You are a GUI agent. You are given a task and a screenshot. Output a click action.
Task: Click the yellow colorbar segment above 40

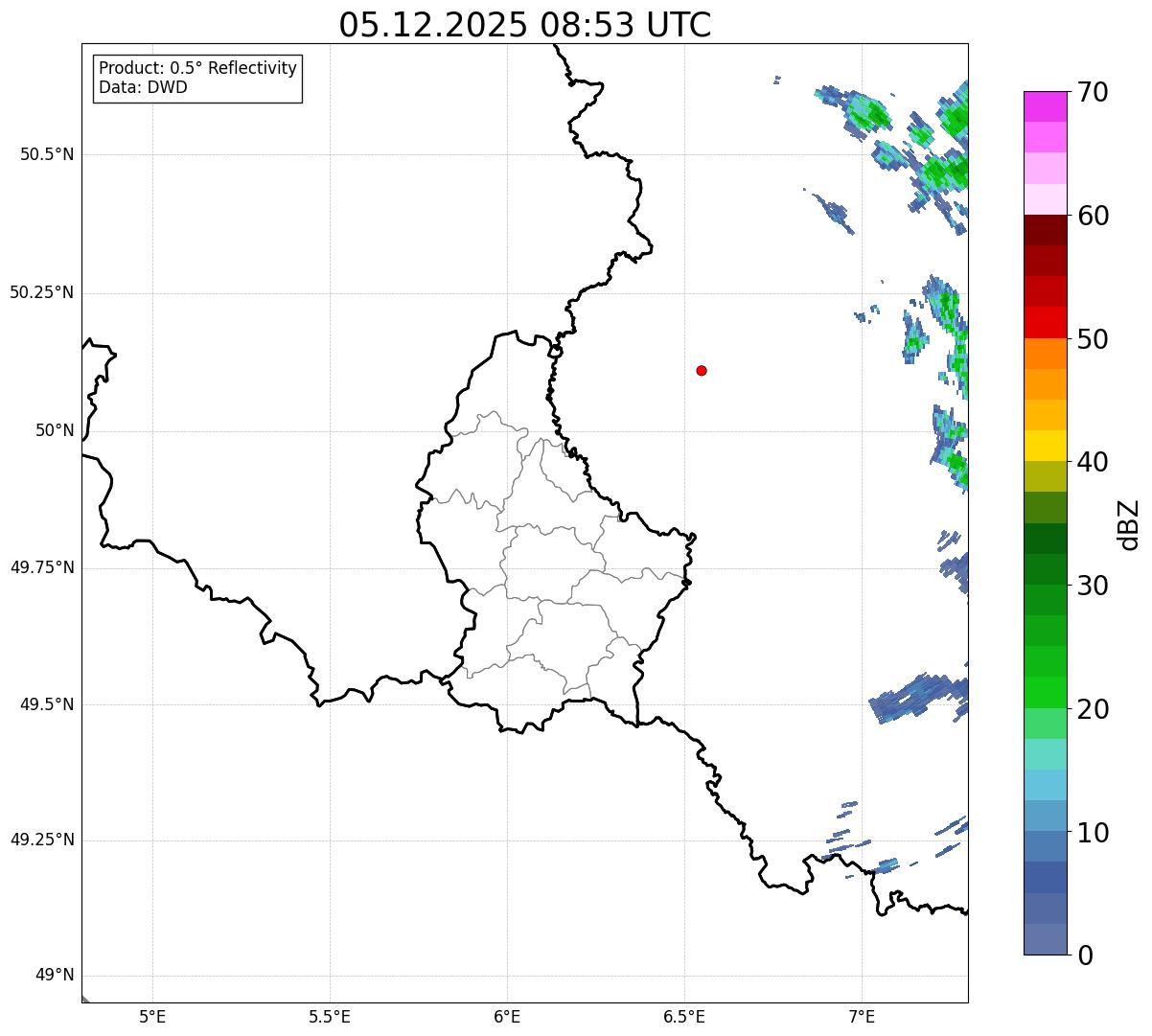coord(1045,446)
